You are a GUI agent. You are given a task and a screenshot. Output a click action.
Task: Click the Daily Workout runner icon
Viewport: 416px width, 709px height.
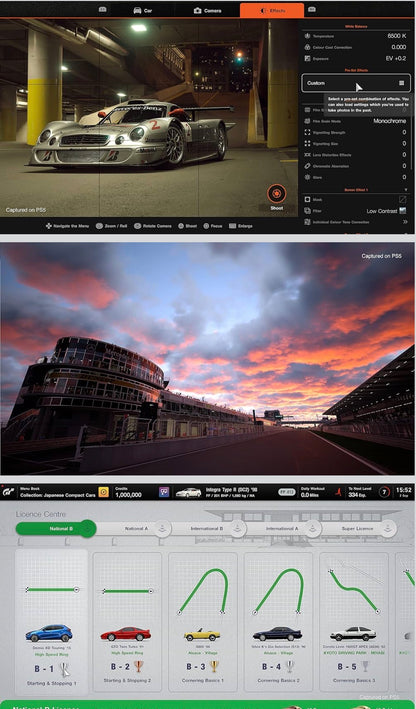click(x=338, y=492)
